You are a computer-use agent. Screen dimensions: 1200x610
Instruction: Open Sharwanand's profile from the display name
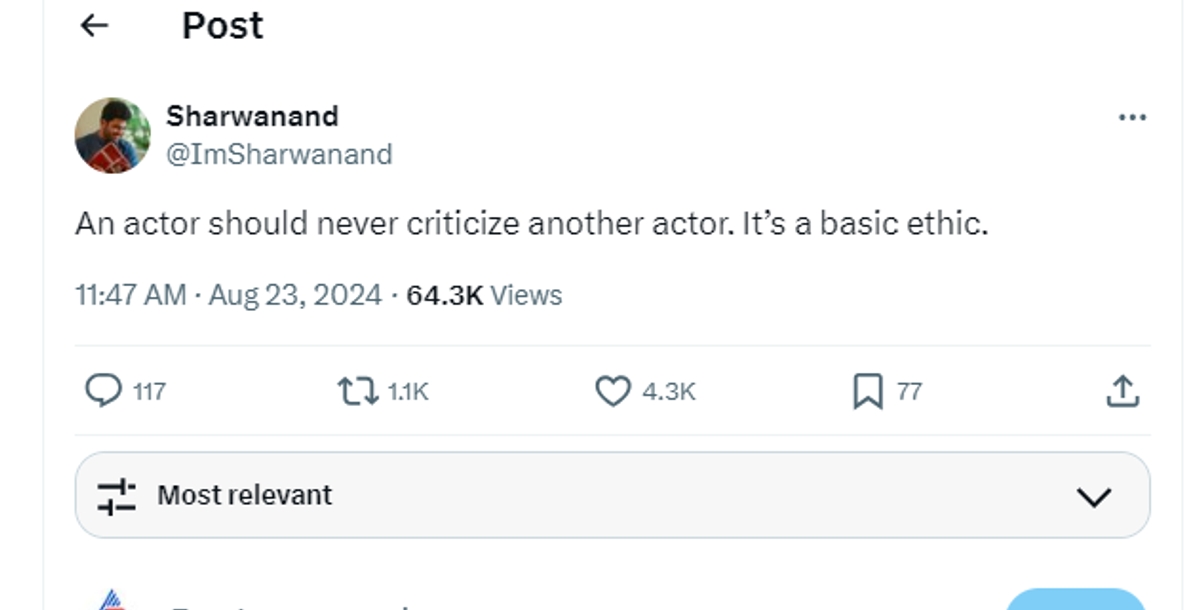[252, 116]
